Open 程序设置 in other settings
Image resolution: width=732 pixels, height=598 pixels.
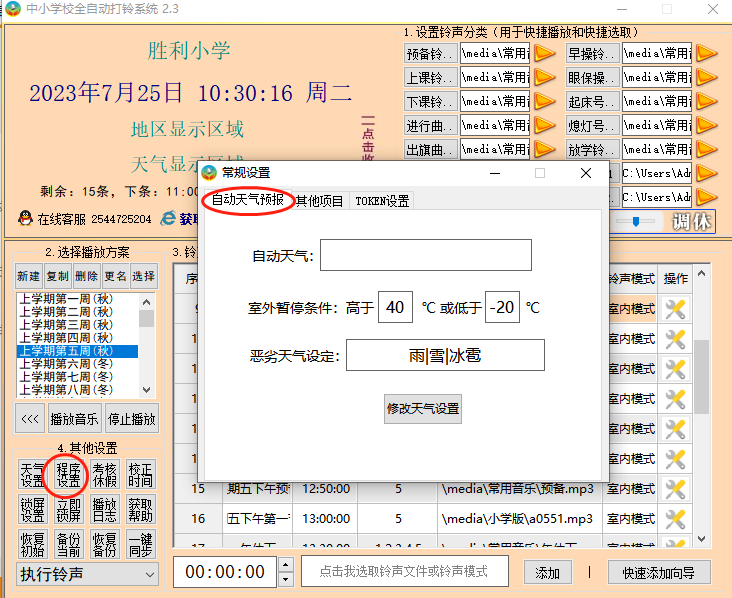pyautogui.click(x=69, y=476)
